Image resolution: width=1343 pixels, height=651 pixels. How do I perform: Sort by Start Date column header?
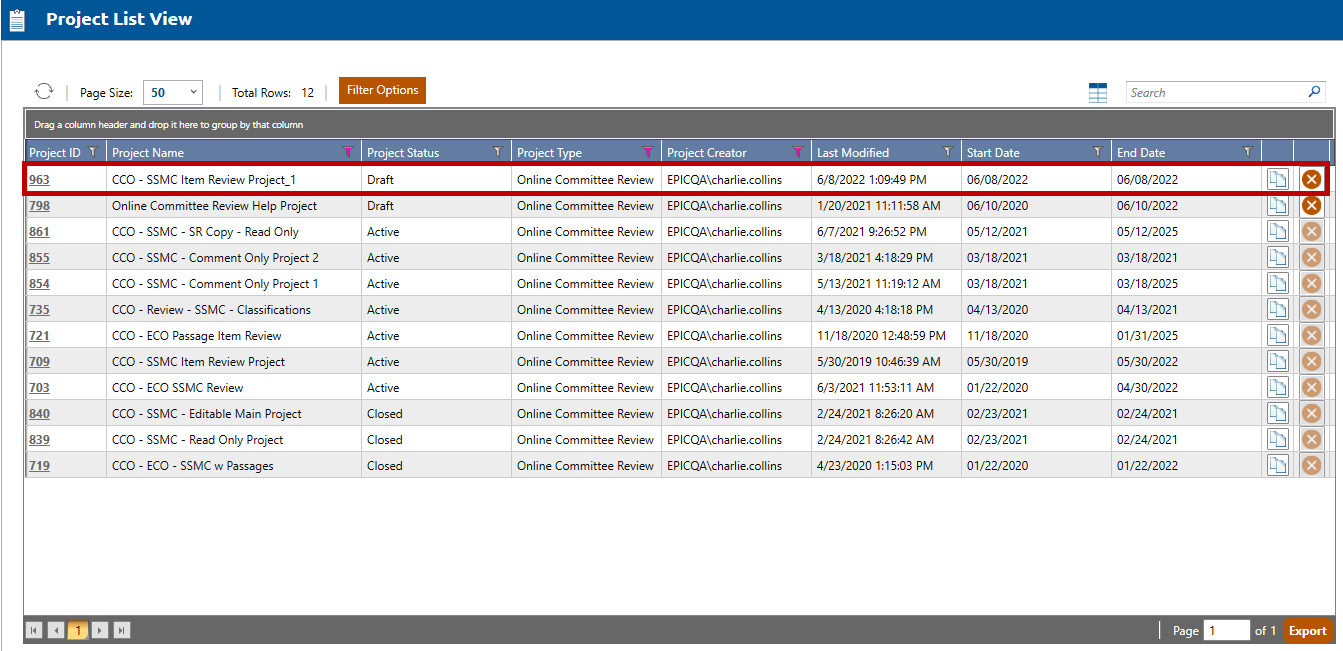pos(993,153)
